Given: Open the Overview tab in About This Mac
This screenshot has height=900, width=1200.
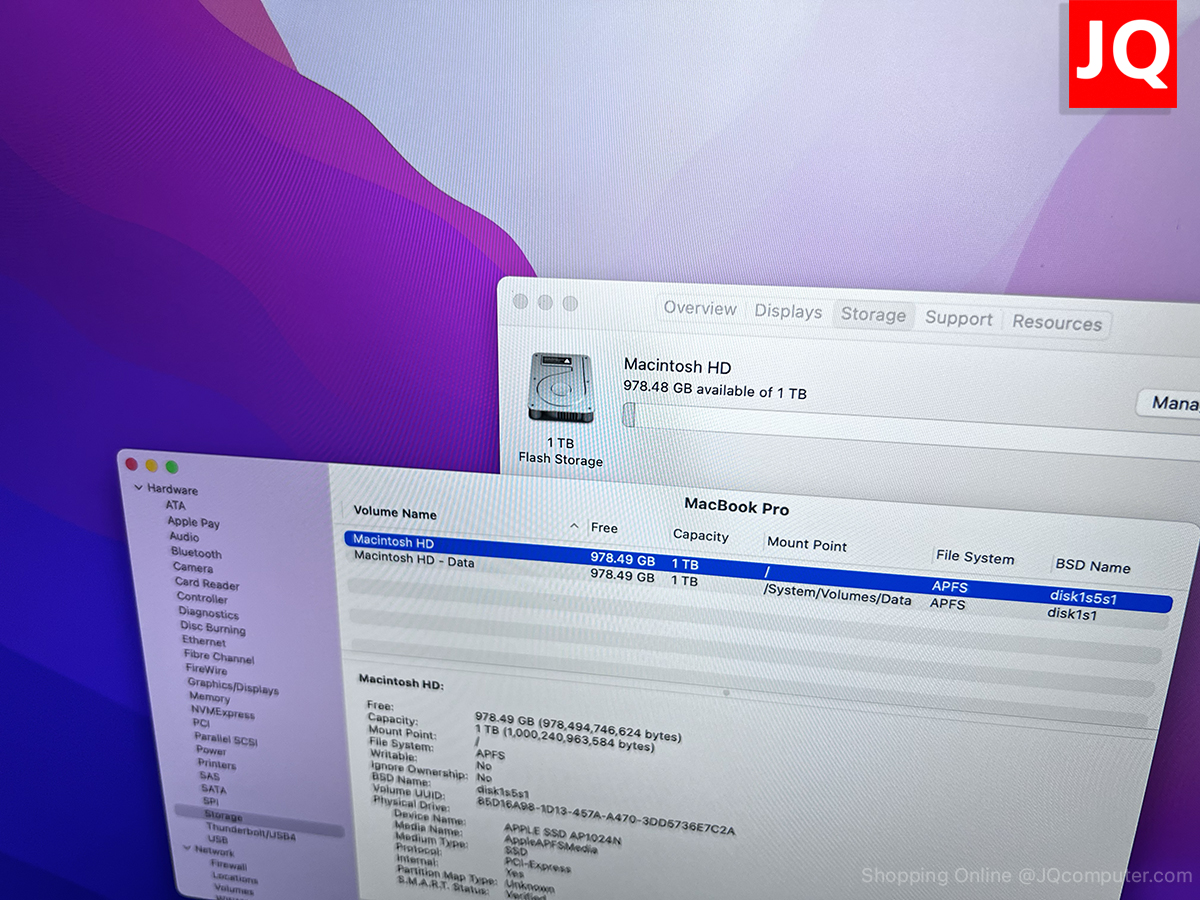Looking at the screenshot, I should click(700, 309).
